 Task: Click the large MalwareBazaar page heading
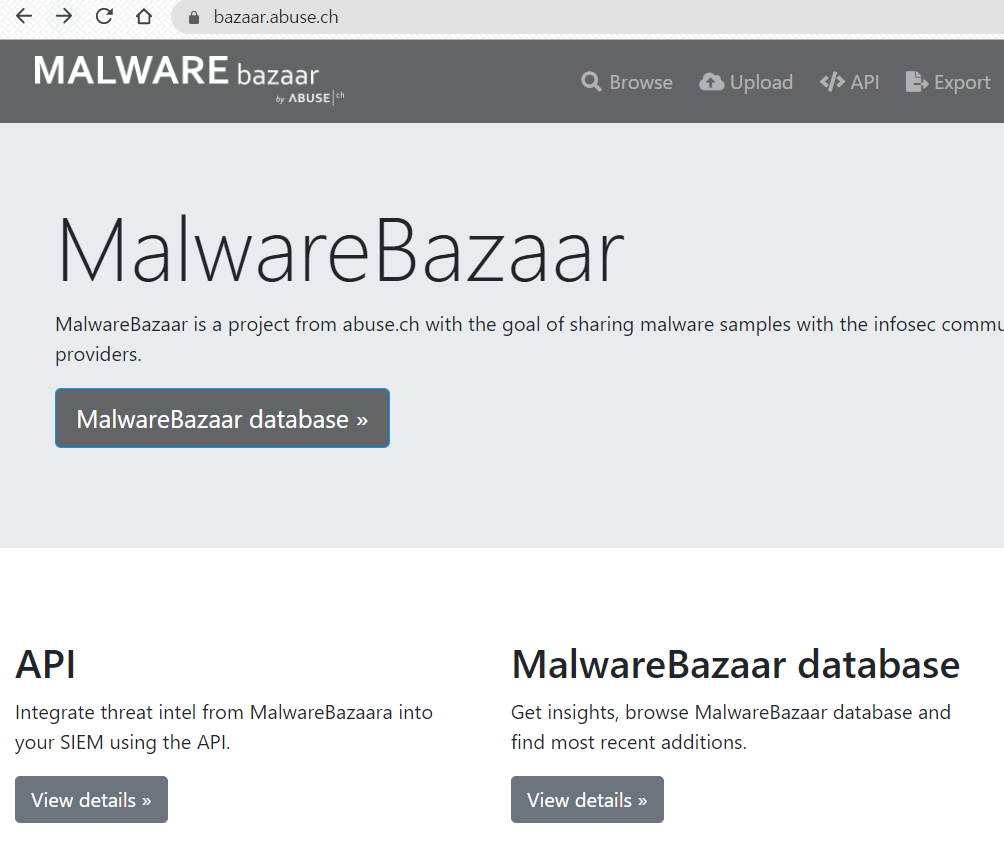point(341,250)
